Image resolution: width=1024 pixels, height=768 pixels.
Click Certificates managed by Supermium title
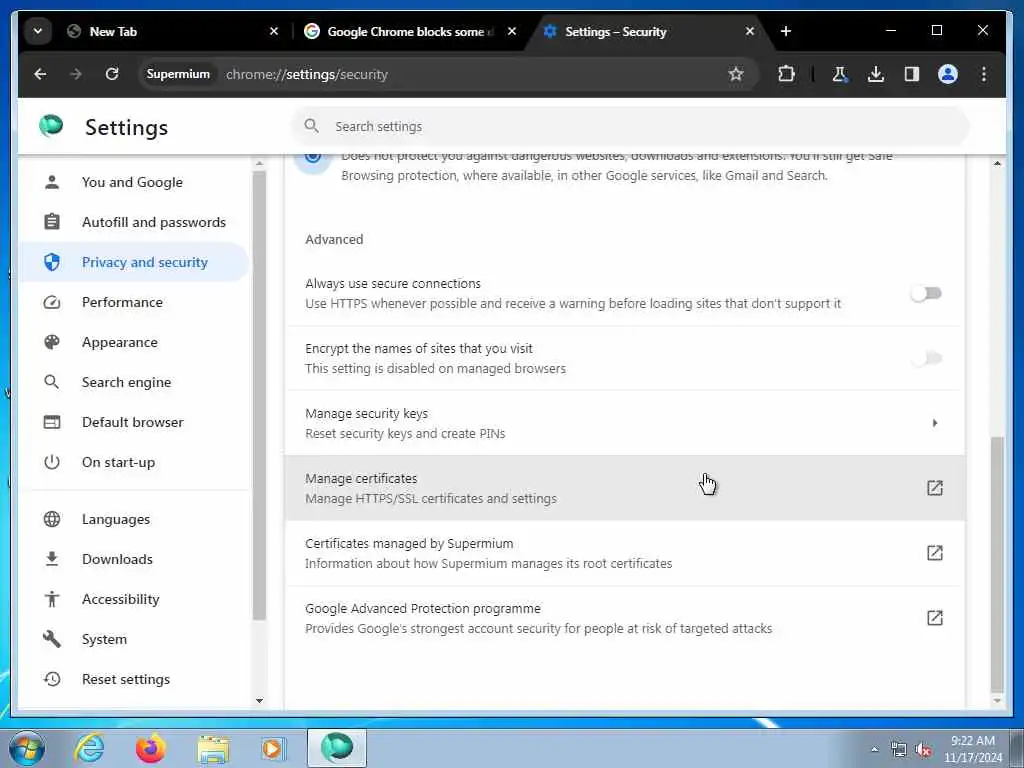409,543
